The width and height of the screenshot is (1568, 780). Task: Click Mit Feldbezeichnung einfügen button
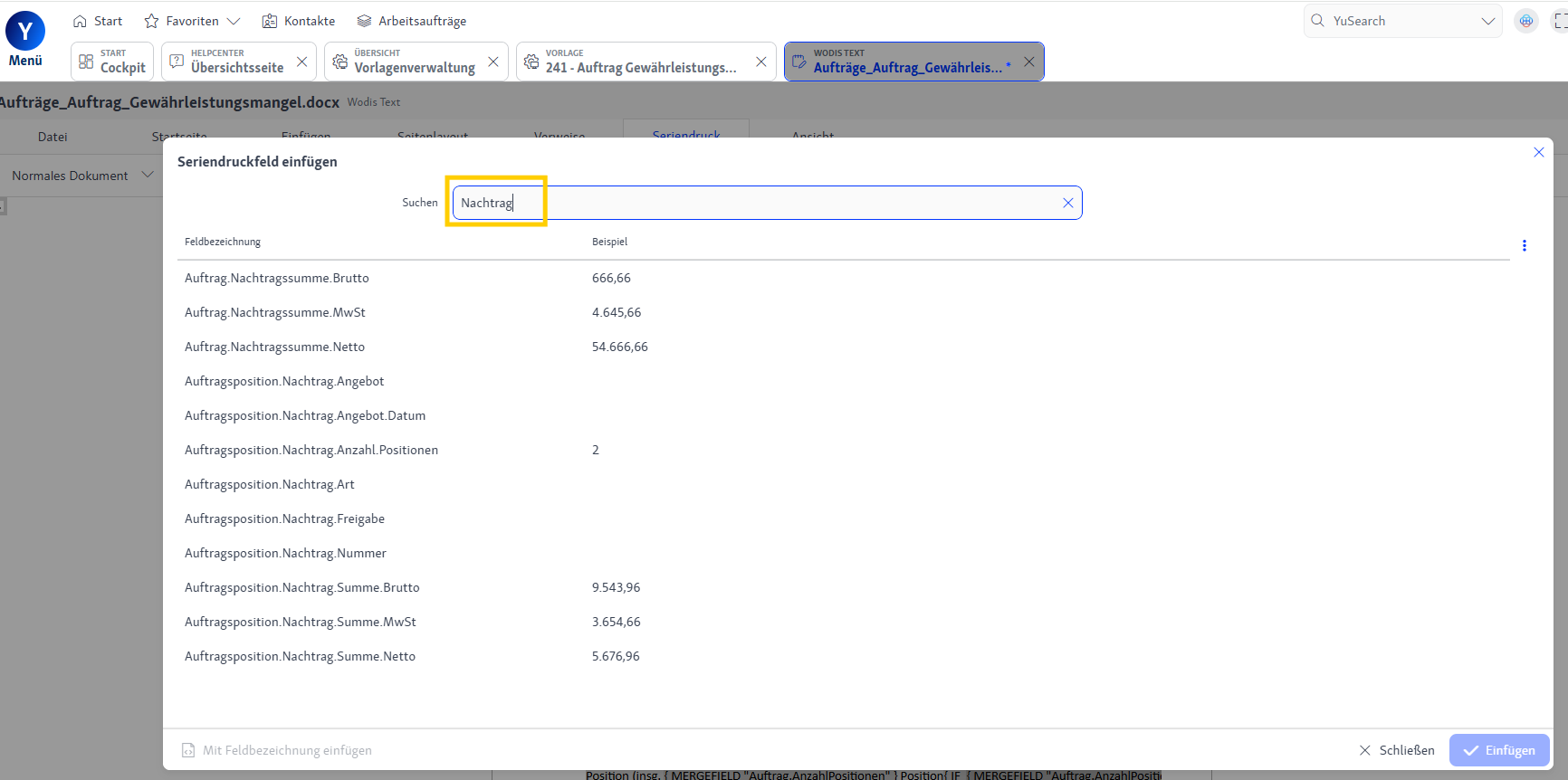277,750
